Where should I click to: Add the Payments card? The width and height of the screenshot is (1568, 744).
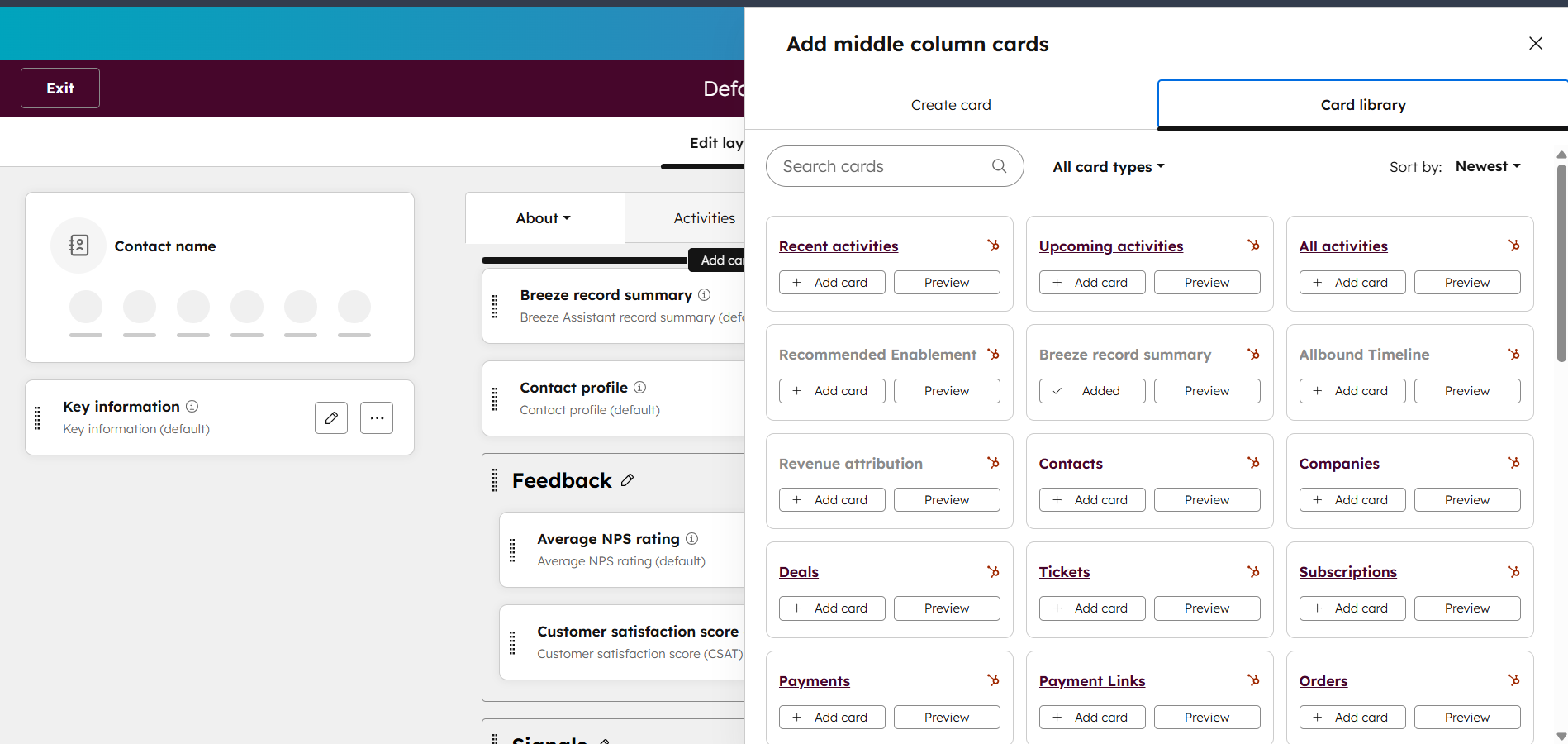832,717
